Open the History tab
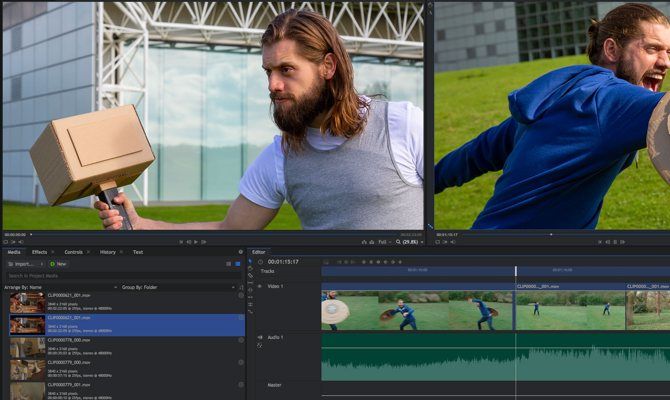Viewport: 670px width, 400px height. coord(107,252)
